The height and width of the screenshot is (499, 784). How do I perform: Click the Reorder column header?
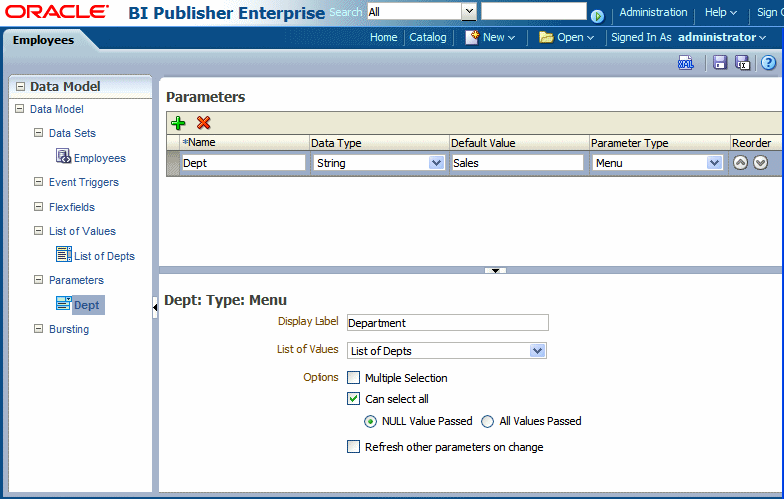751,143
